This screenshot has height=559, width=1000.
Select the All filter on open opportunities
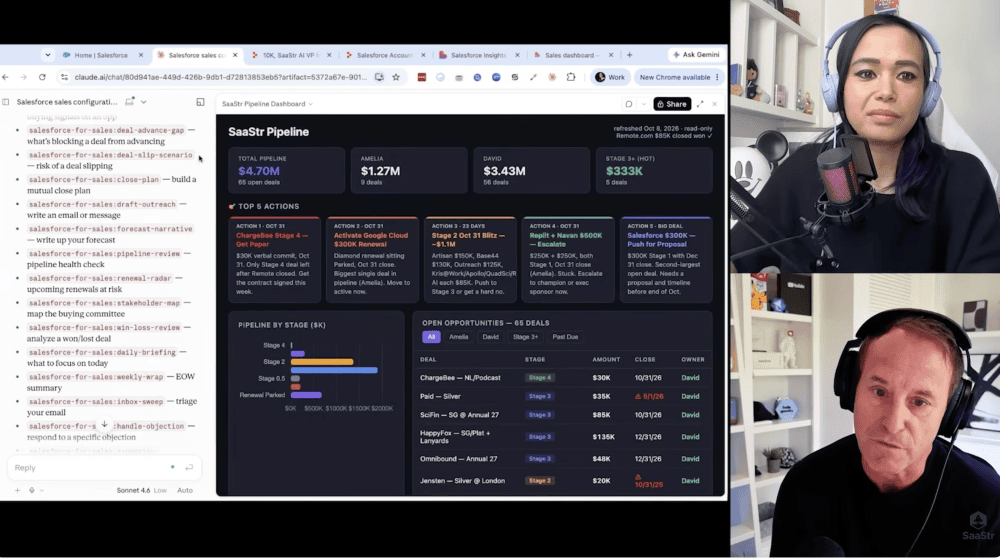431,337
